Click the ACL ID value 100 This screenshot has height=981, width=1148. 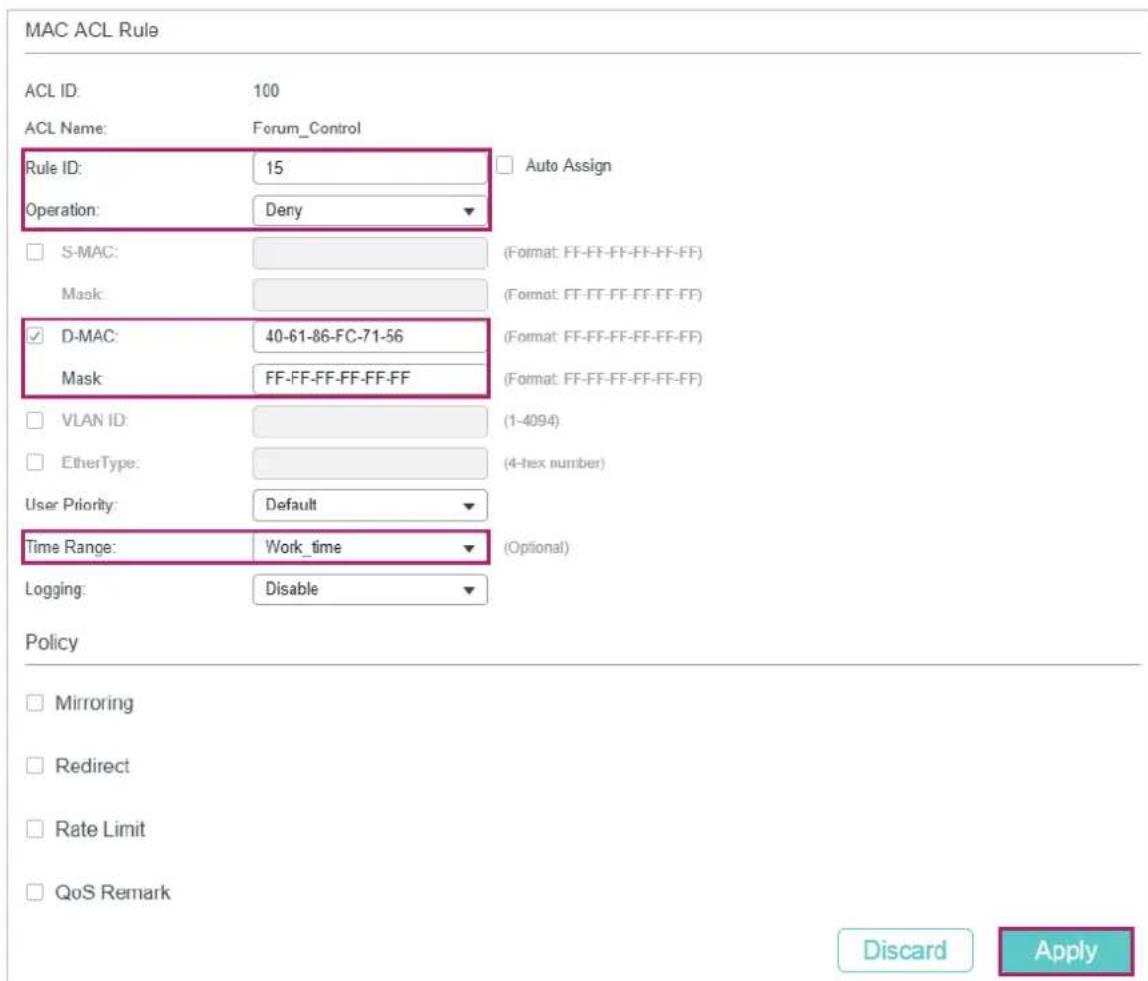coord(266,91)
